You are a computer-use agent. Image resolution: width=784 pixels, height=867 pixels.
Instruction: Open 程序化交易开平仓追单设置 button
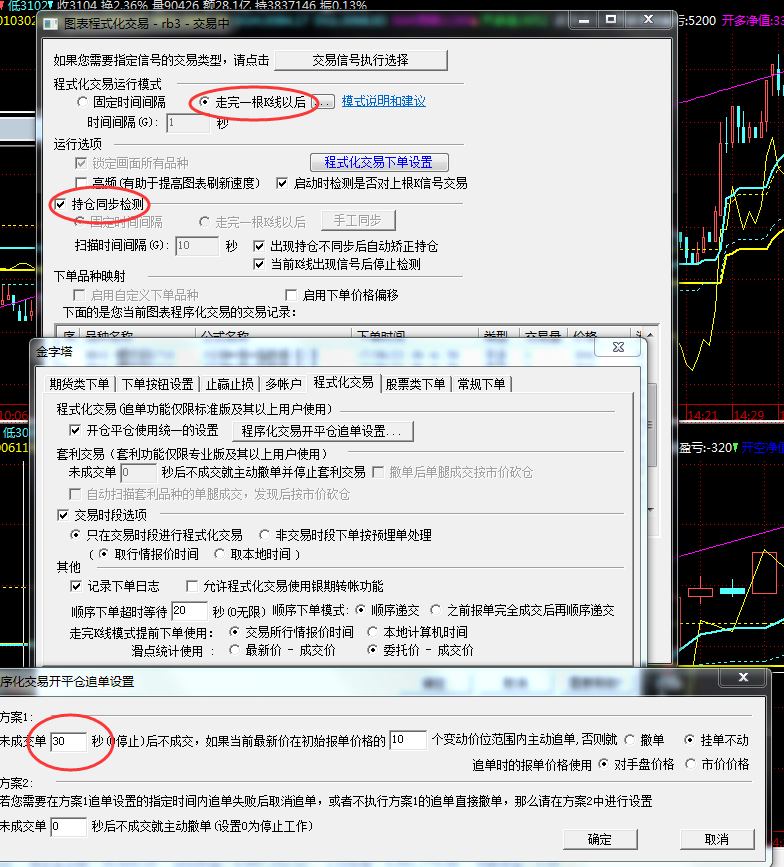322,431
